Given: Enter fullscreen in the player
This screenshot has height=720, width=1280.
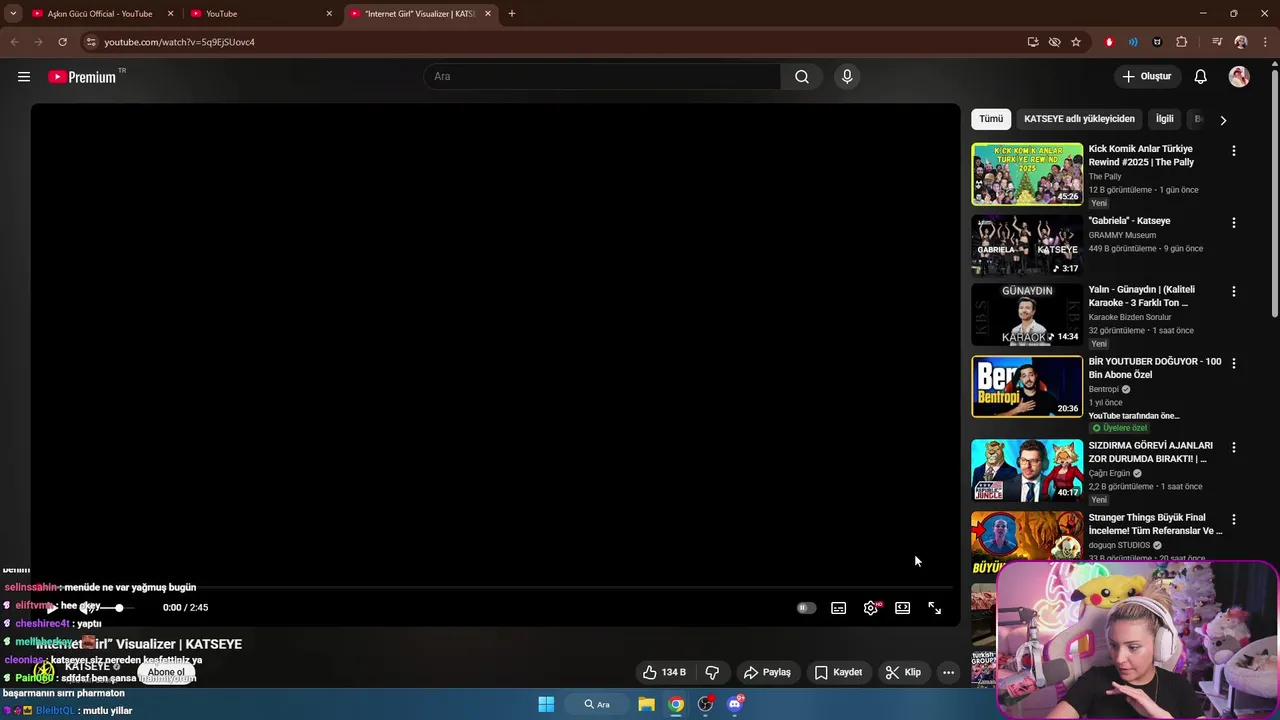Looking at the screenshot, I should [935, 608].
